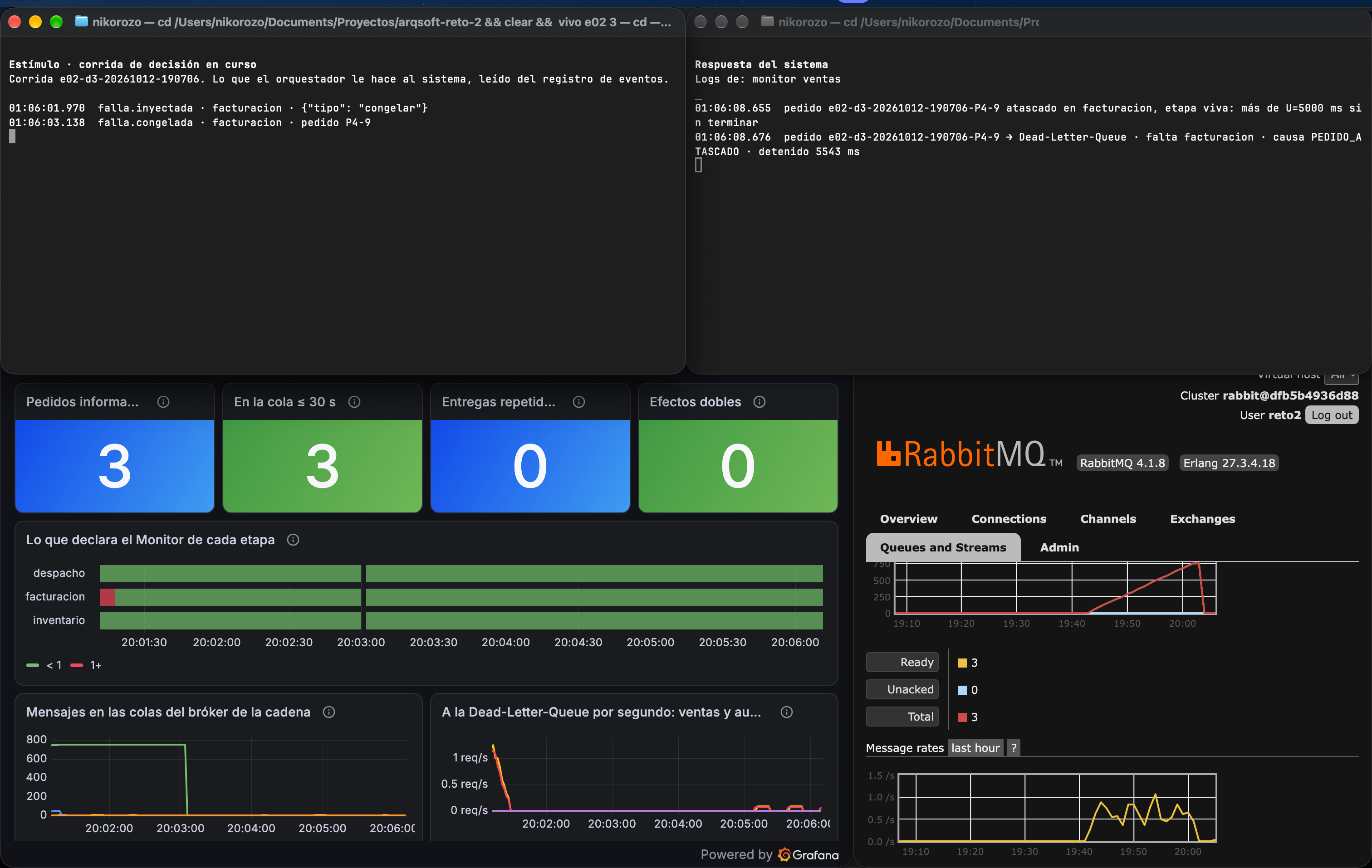The width and height of the screenshot is (1372, 868).
Task: Click the question mark help next to last hour
Action: pos(1014,748)
